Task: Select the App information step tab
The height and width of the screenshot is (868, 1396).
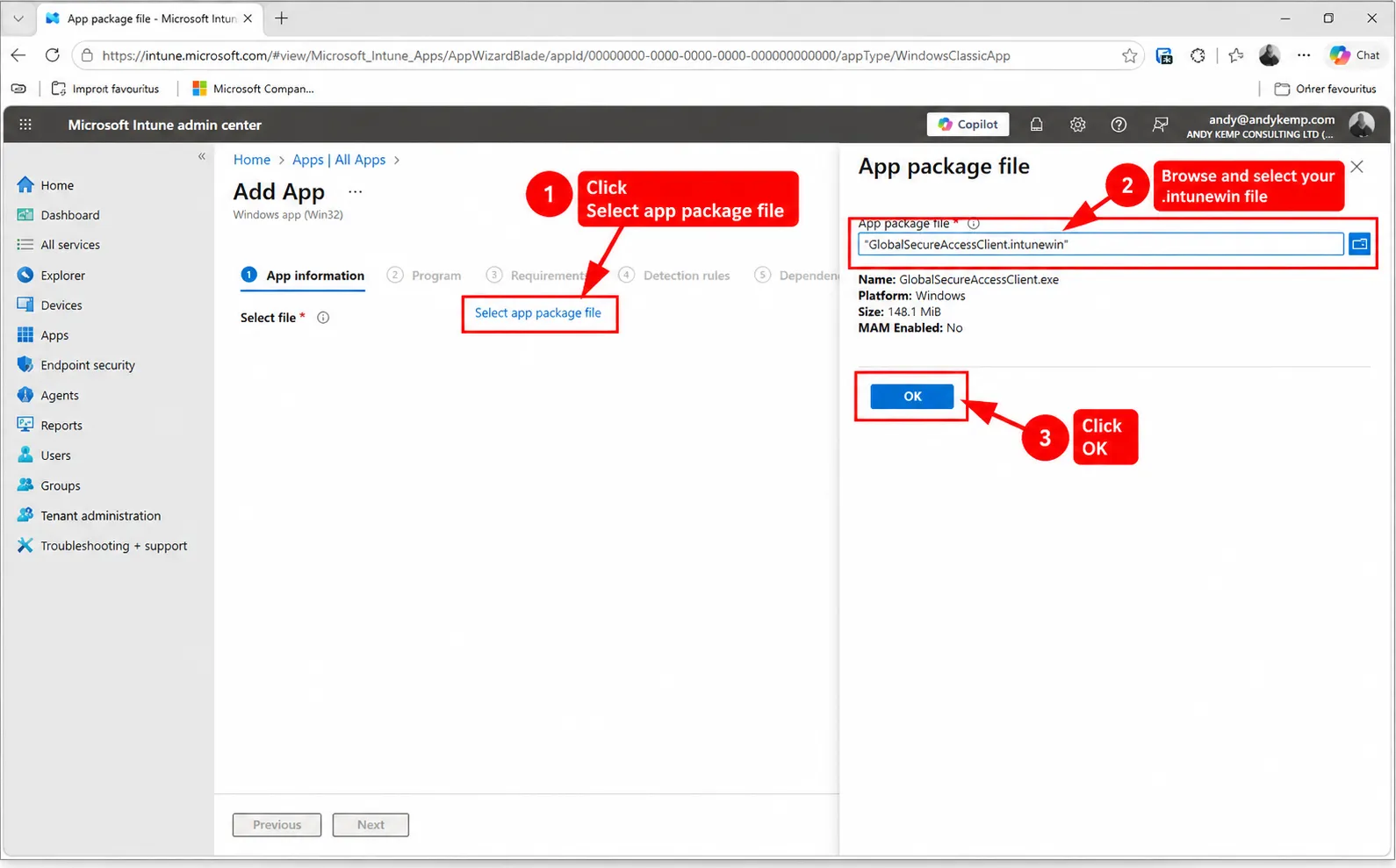Action: [303, 276]
